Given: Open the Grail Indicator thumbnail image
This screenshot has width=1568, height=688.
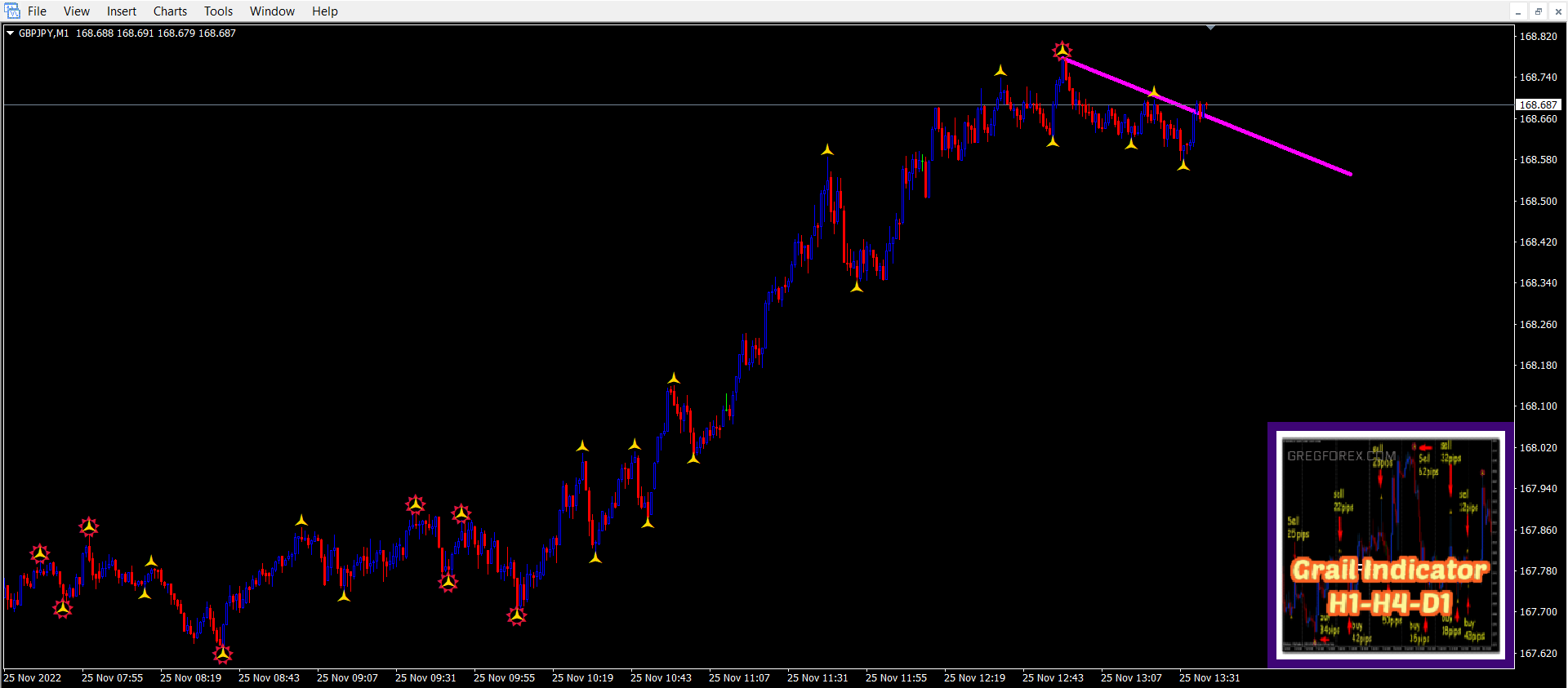Looking at the screenshot, I should (1390, 545).
